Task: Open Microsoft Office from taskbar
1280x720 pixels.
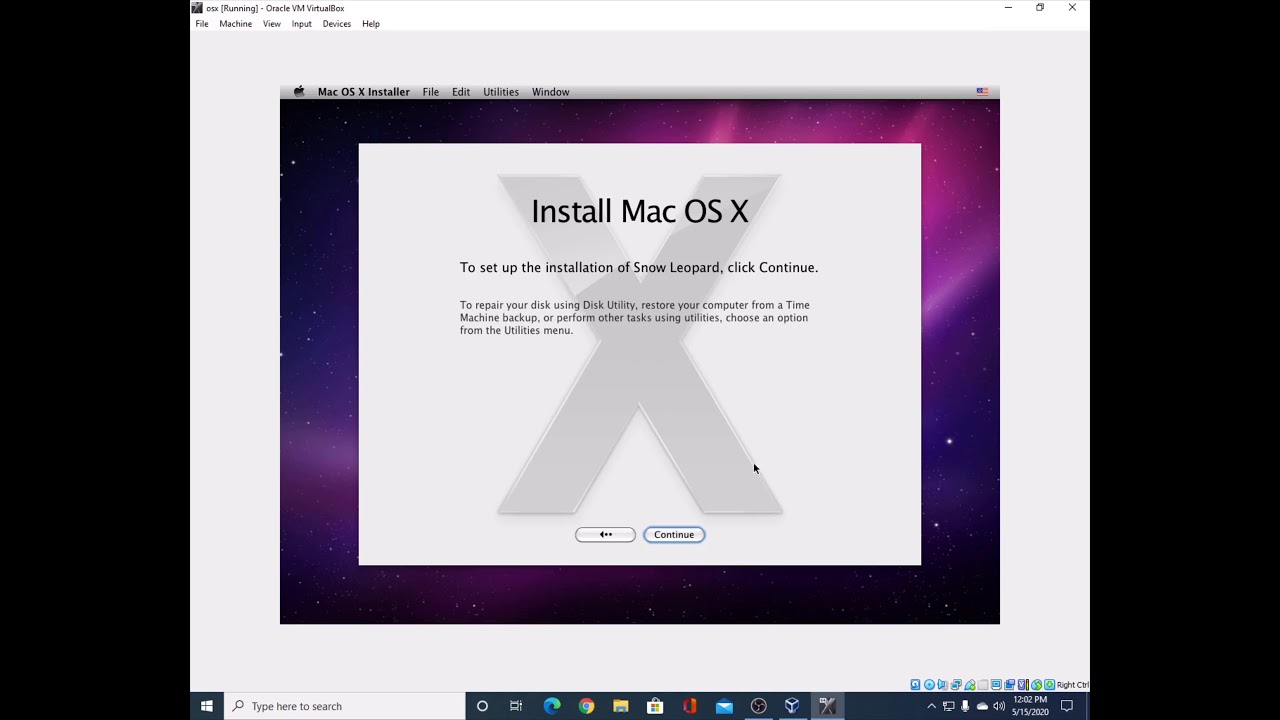Action: coord(689,706)
